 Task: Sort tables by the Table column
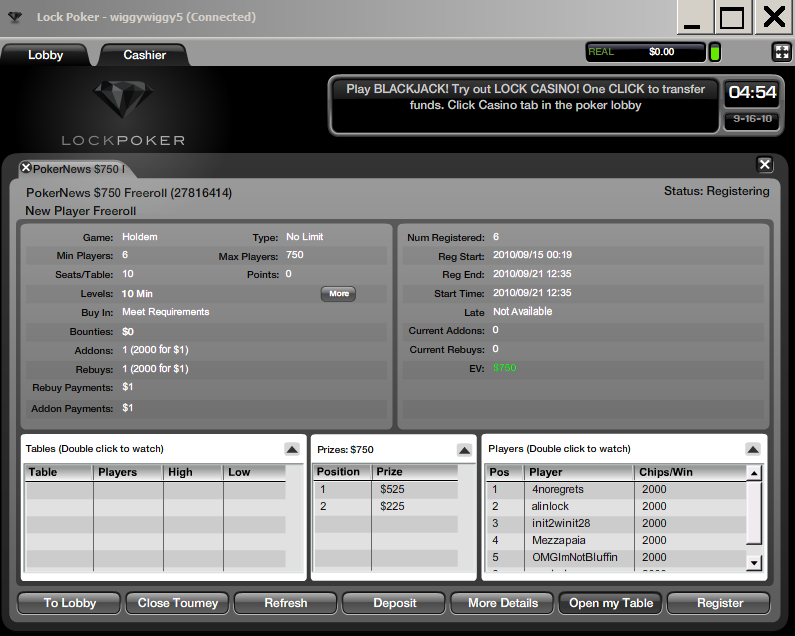59,472
